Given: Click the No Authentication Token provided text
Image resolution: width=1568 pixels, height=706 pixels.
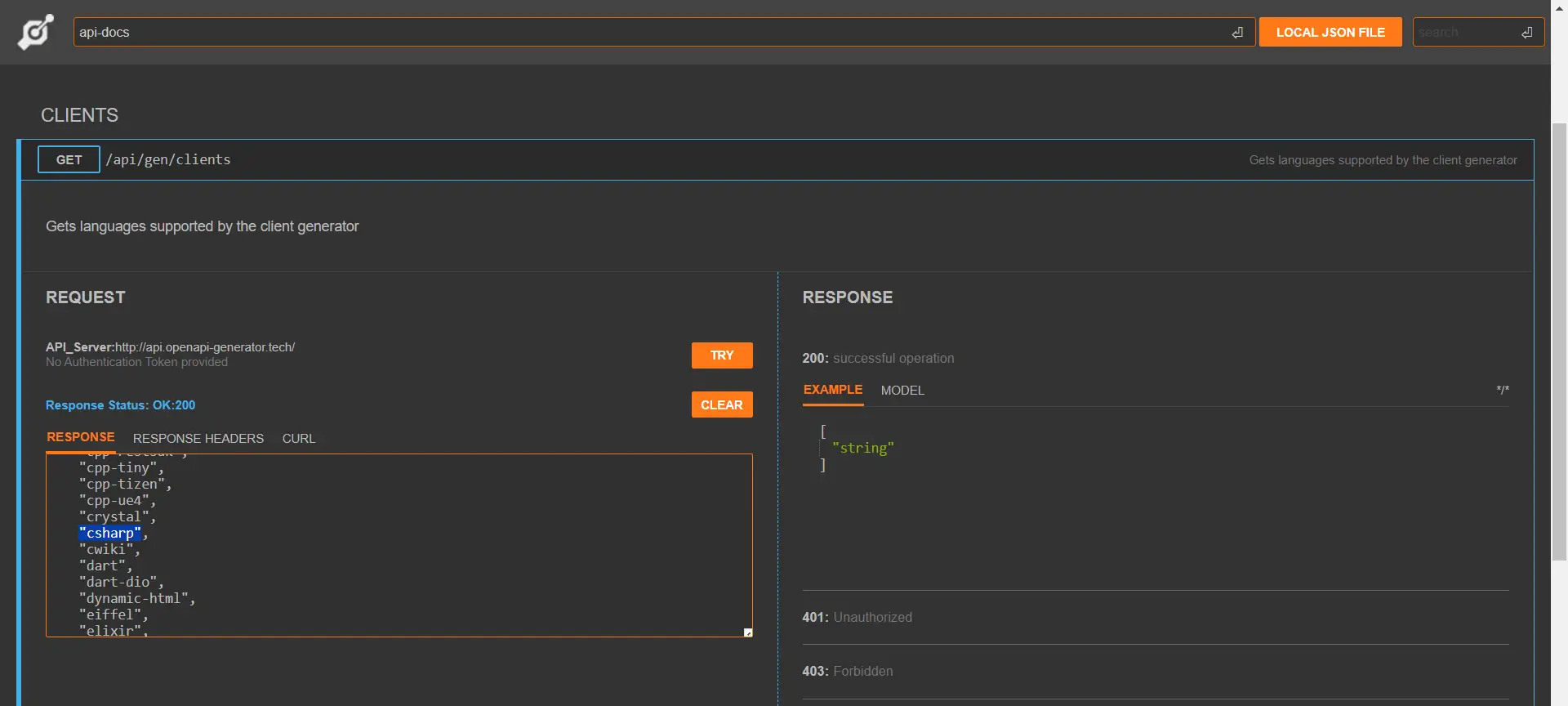Looking at the screenshot, I should click(136, 362).
